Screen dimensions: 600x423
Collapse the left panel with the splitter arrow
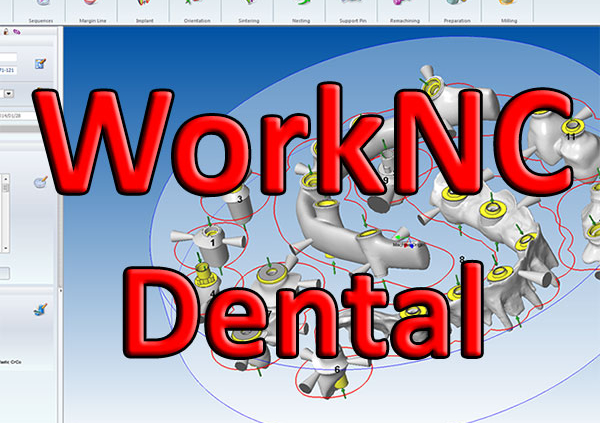click(60, 291)
